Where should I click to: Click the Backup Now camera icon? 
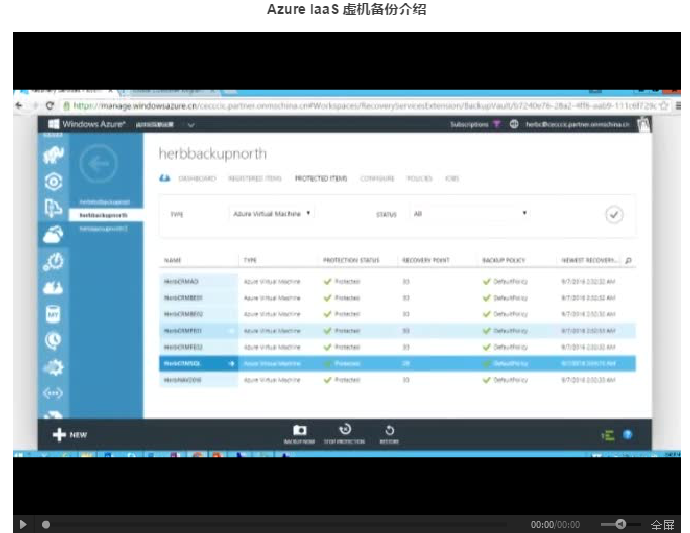click(300, 430)
